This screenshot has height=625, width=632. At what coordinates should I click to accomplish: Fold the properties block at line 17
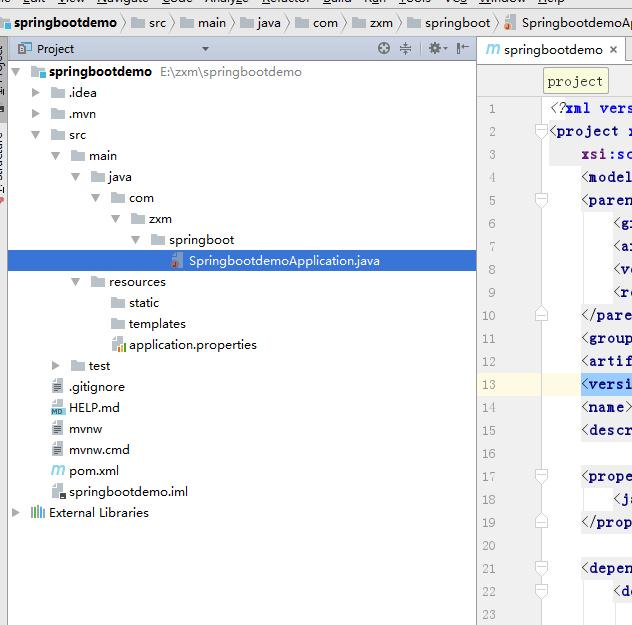(541, 476)
